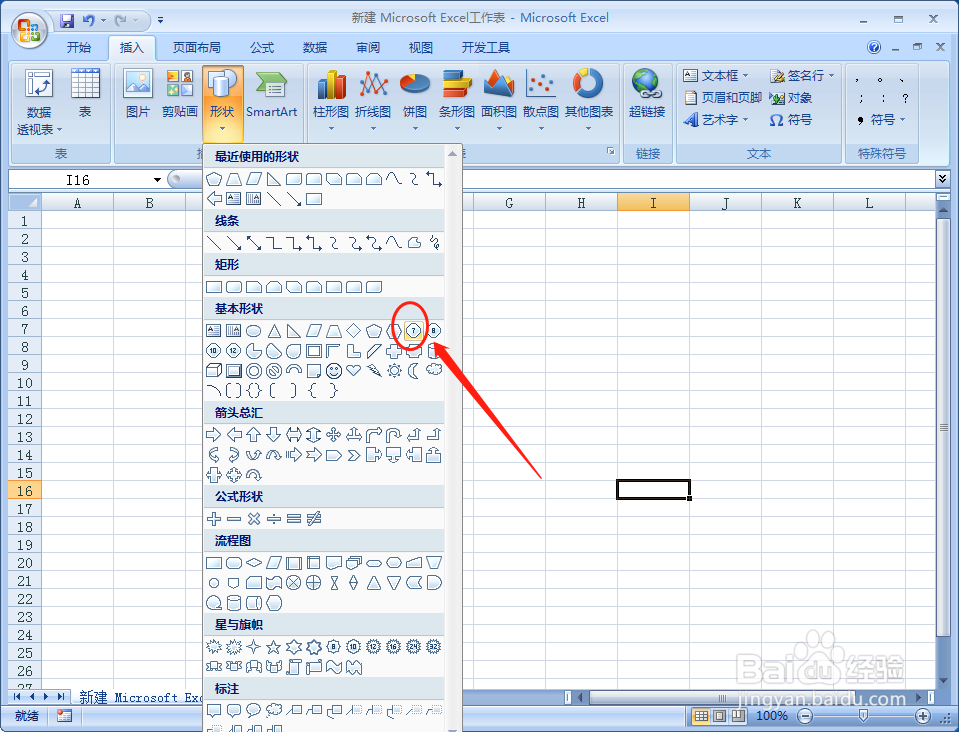
Task: Click the Select All corner of the sheet
Action: click(24, 202)
